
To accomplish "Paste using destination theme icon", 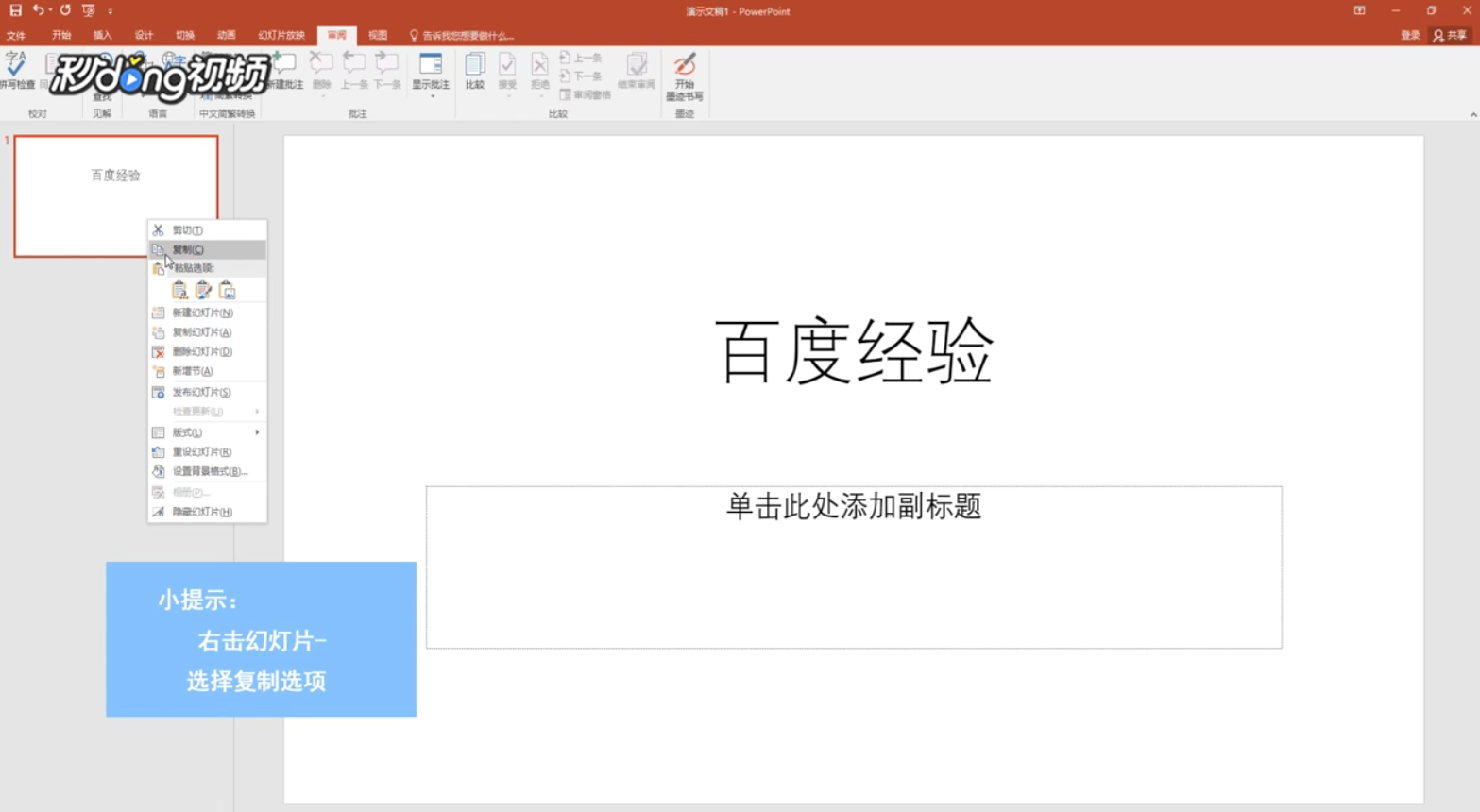I will [x=179, y=291].
